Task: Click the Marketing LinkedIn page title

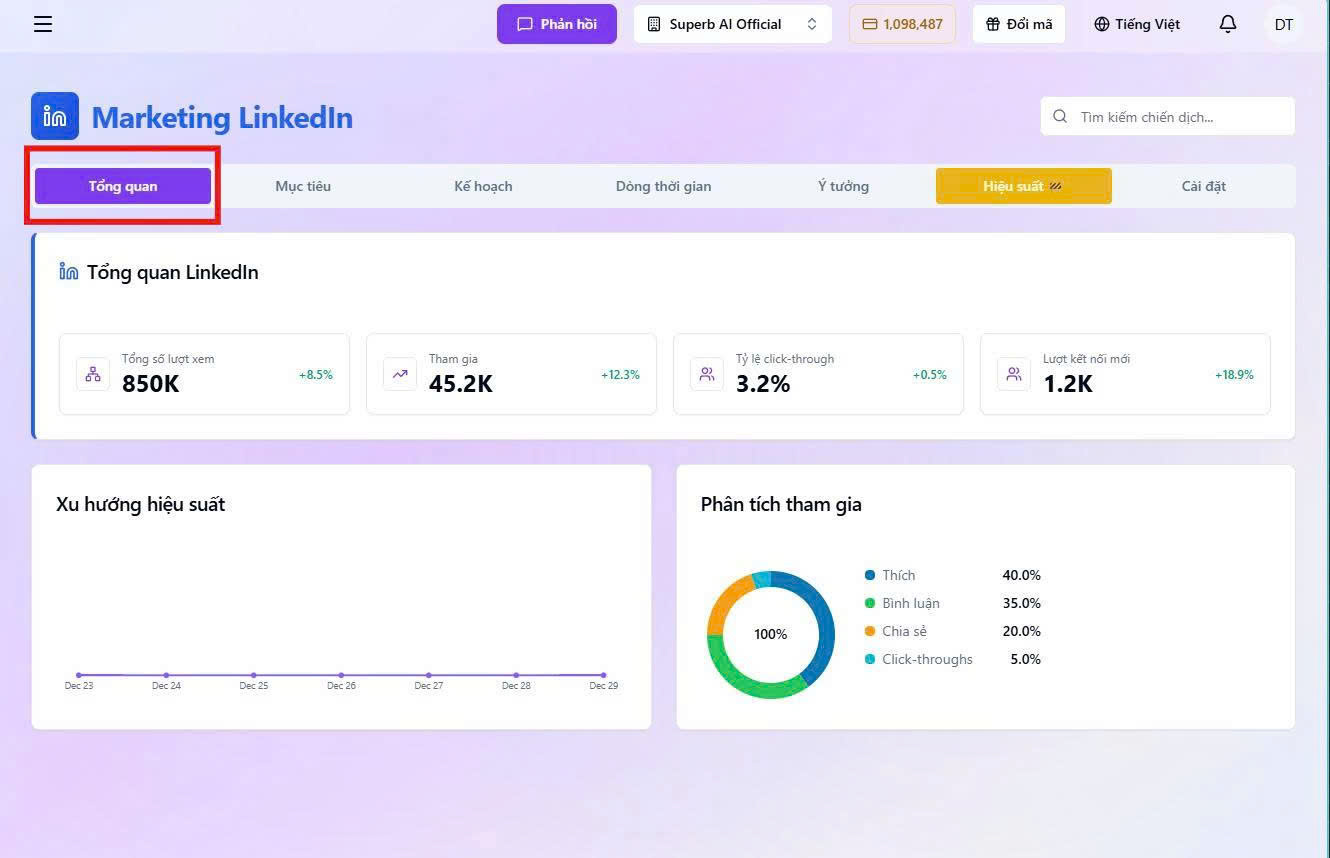Action: coord(222,117)
